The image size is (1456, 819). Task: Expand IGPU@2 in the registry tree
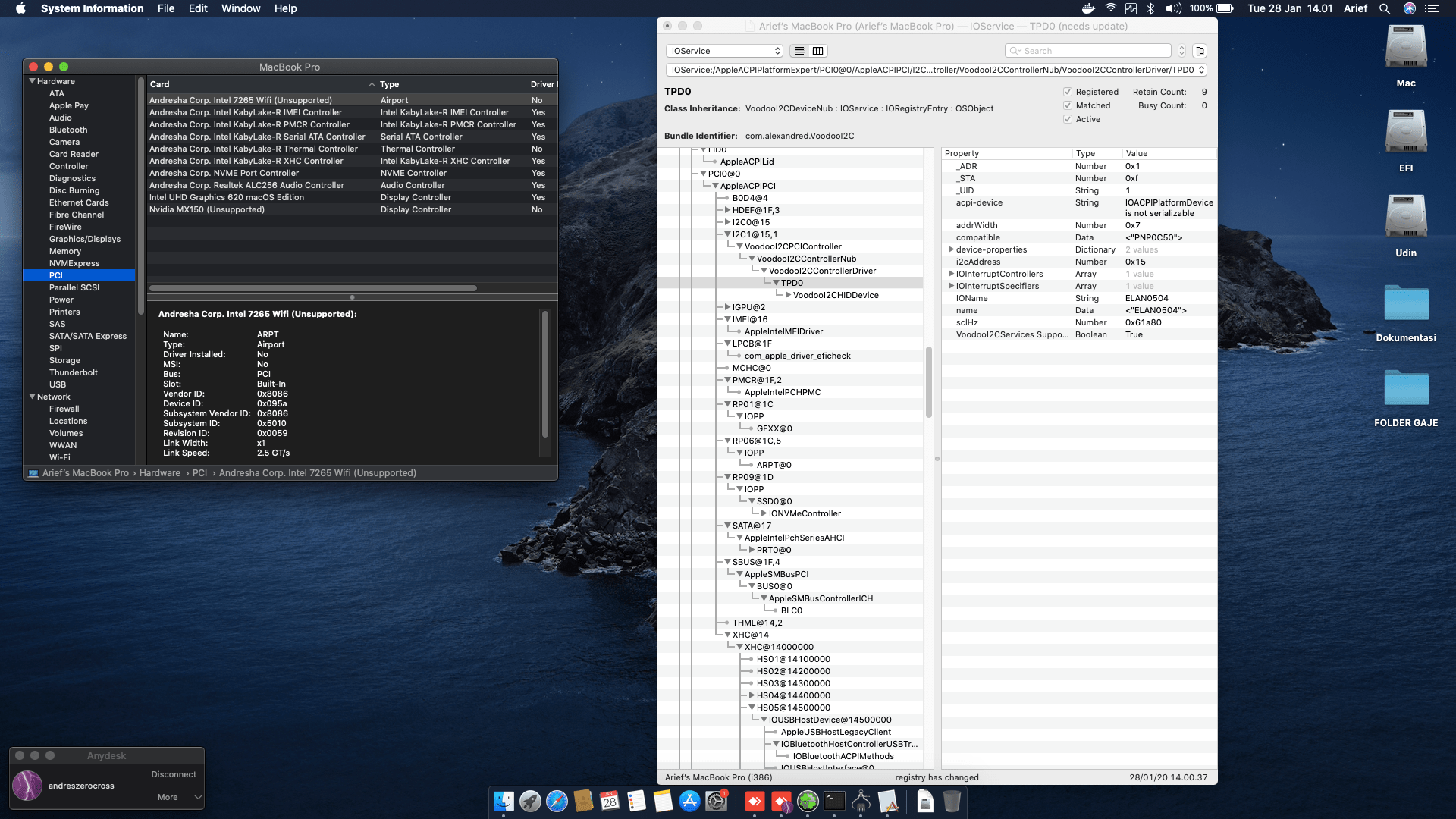(x=727, y=307)
